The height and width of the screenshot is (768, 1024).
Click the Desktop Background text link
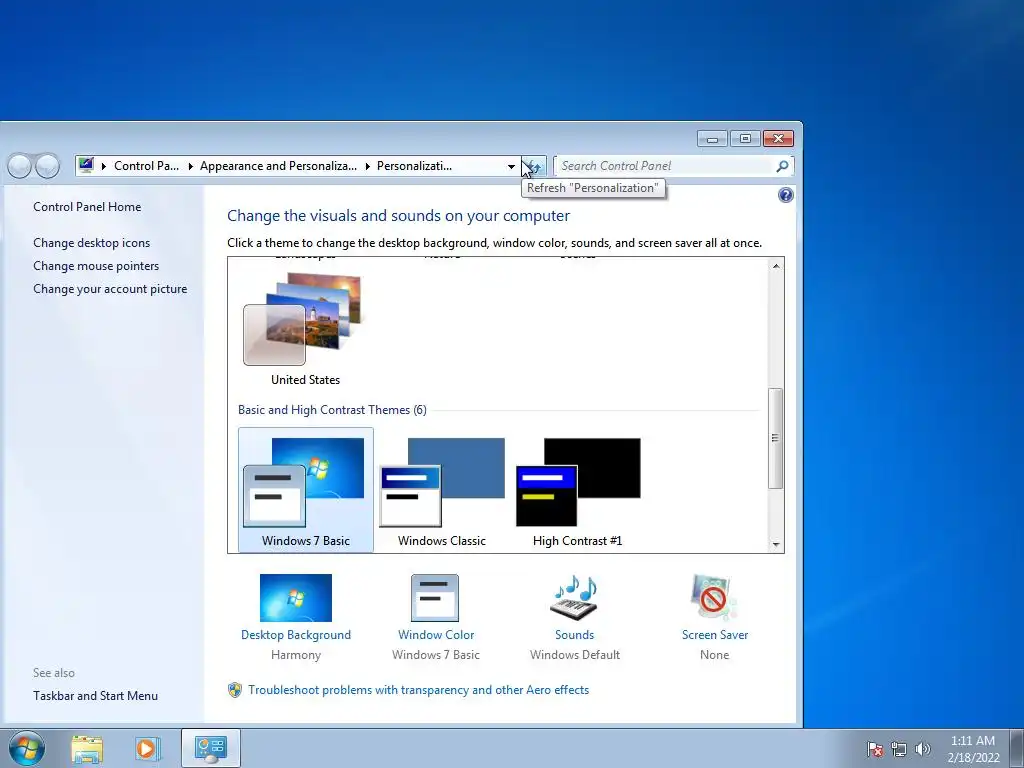296,635
